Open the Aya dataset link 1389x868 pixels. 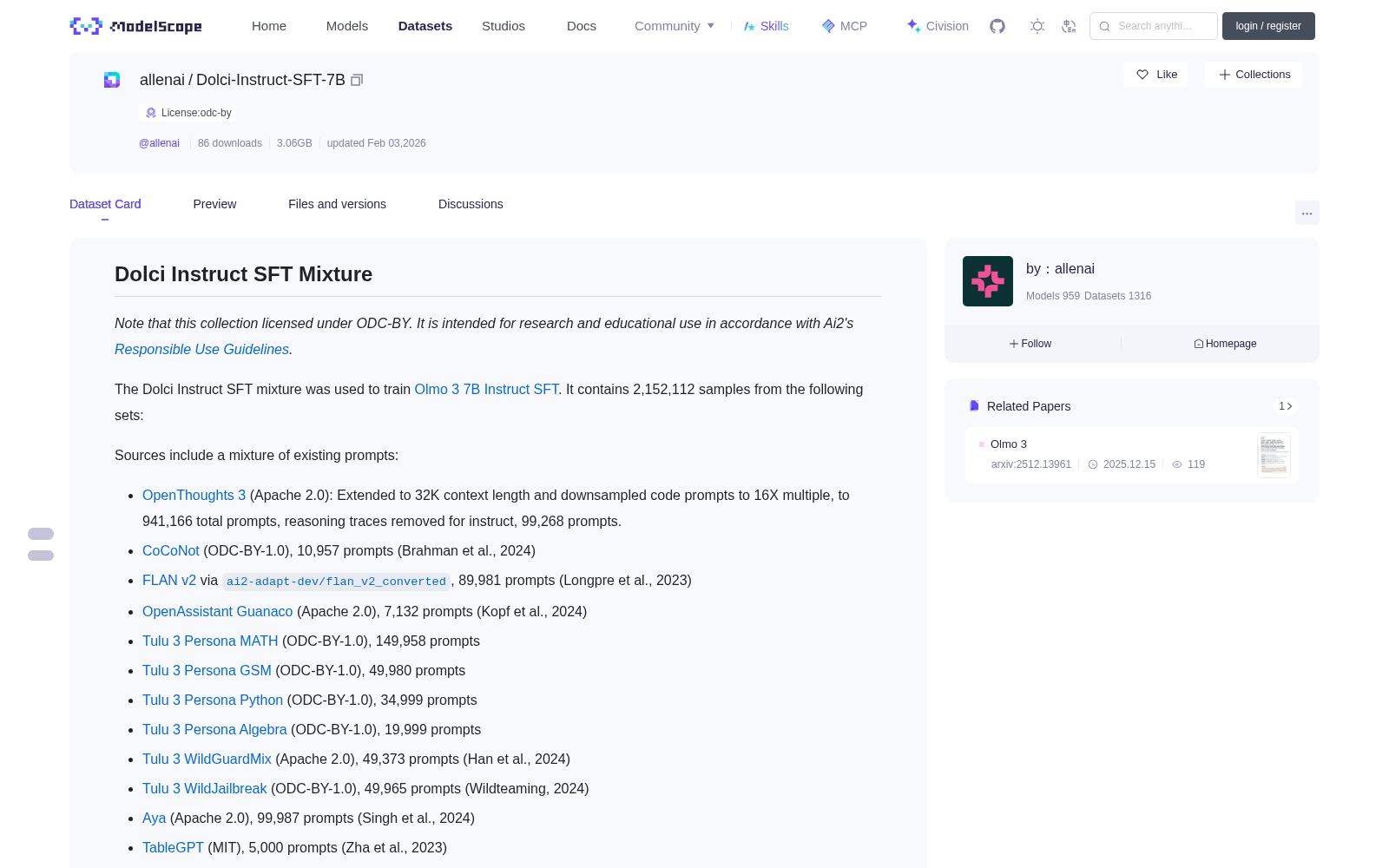tap(154, 818)
